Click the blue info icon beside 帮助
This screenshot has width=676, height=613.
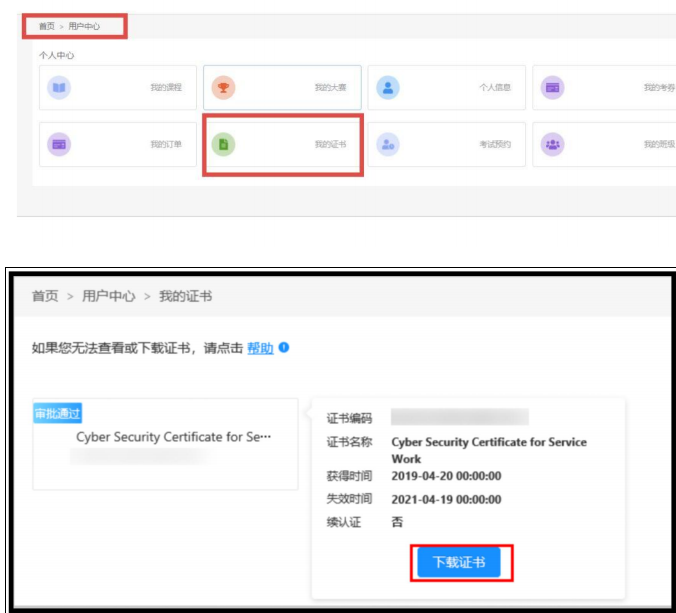pos(284,348)
